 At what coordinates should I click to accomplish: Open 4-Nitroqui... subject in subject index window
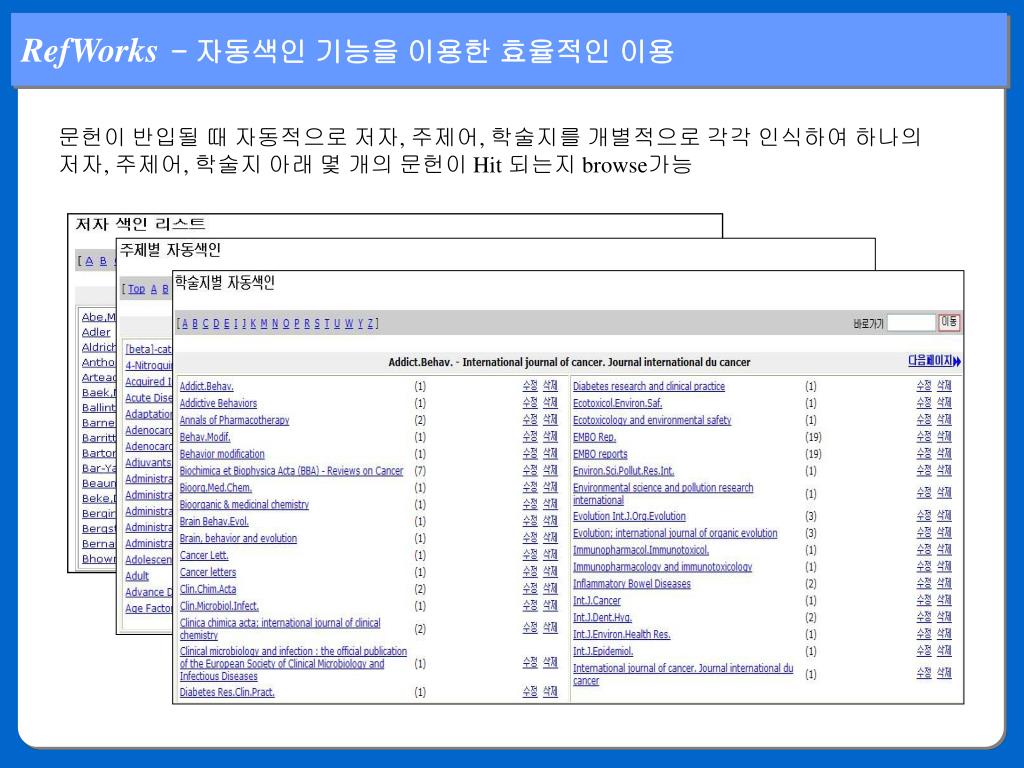click(x=149, y=366)
